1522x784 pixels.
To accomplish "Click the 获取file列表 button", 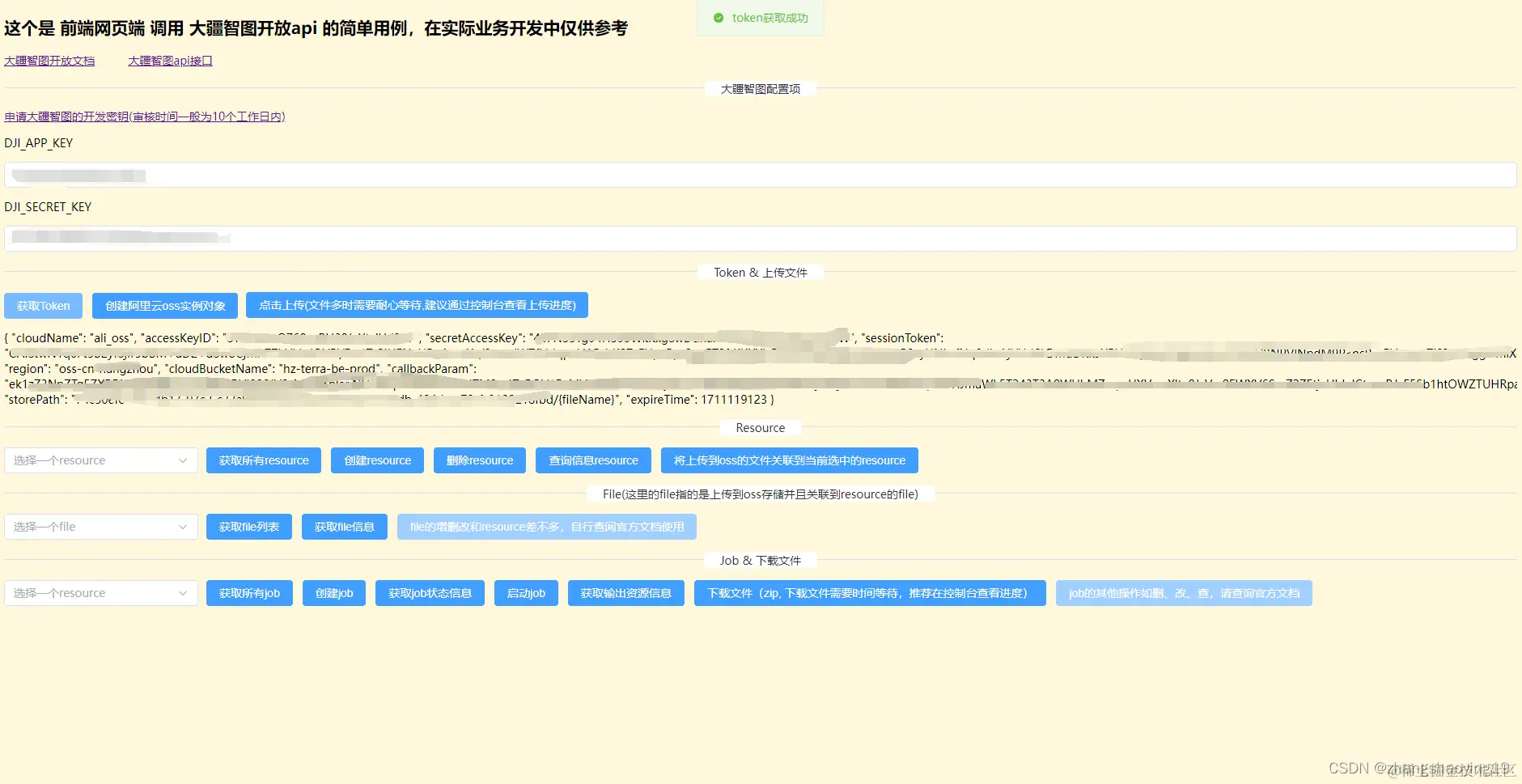I will pos(249,527).
